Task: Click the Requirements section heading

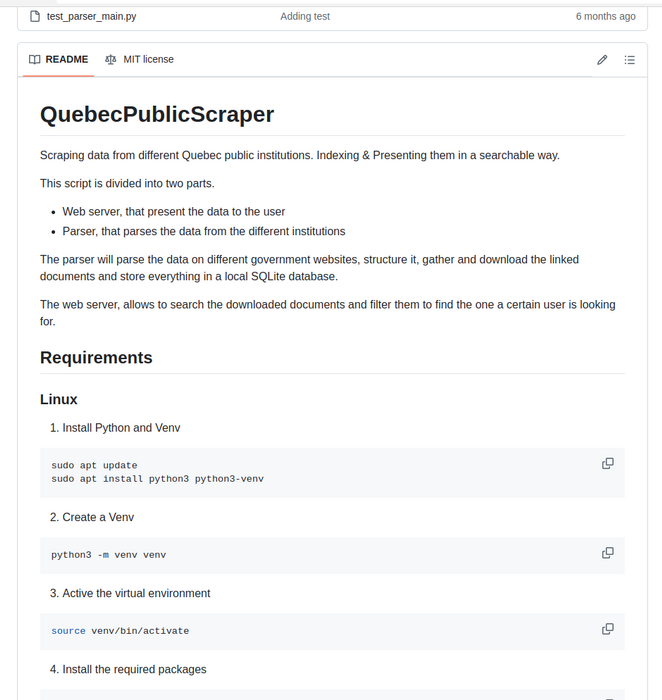Action: pyautogui.click(x=96, y=358)
